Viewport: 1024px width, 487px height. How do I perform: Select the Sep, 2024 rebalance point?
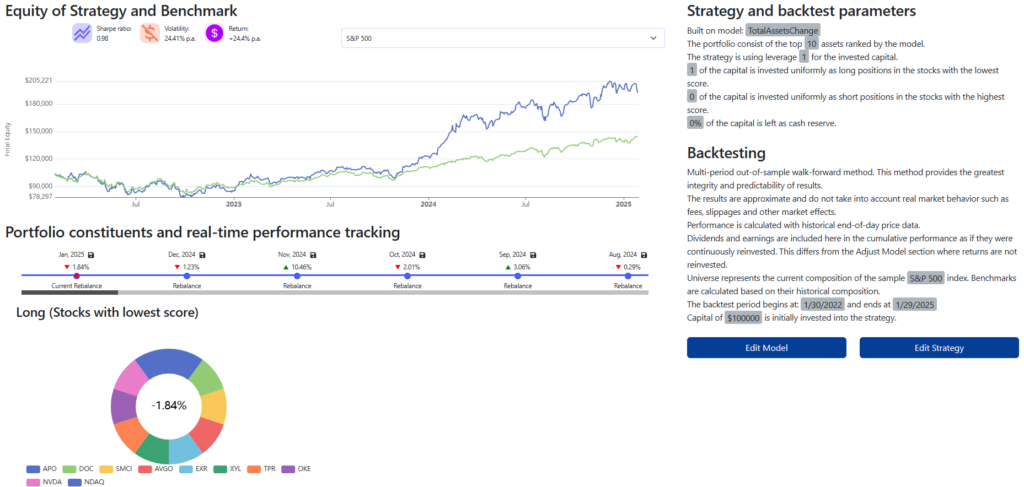(517, 275)
